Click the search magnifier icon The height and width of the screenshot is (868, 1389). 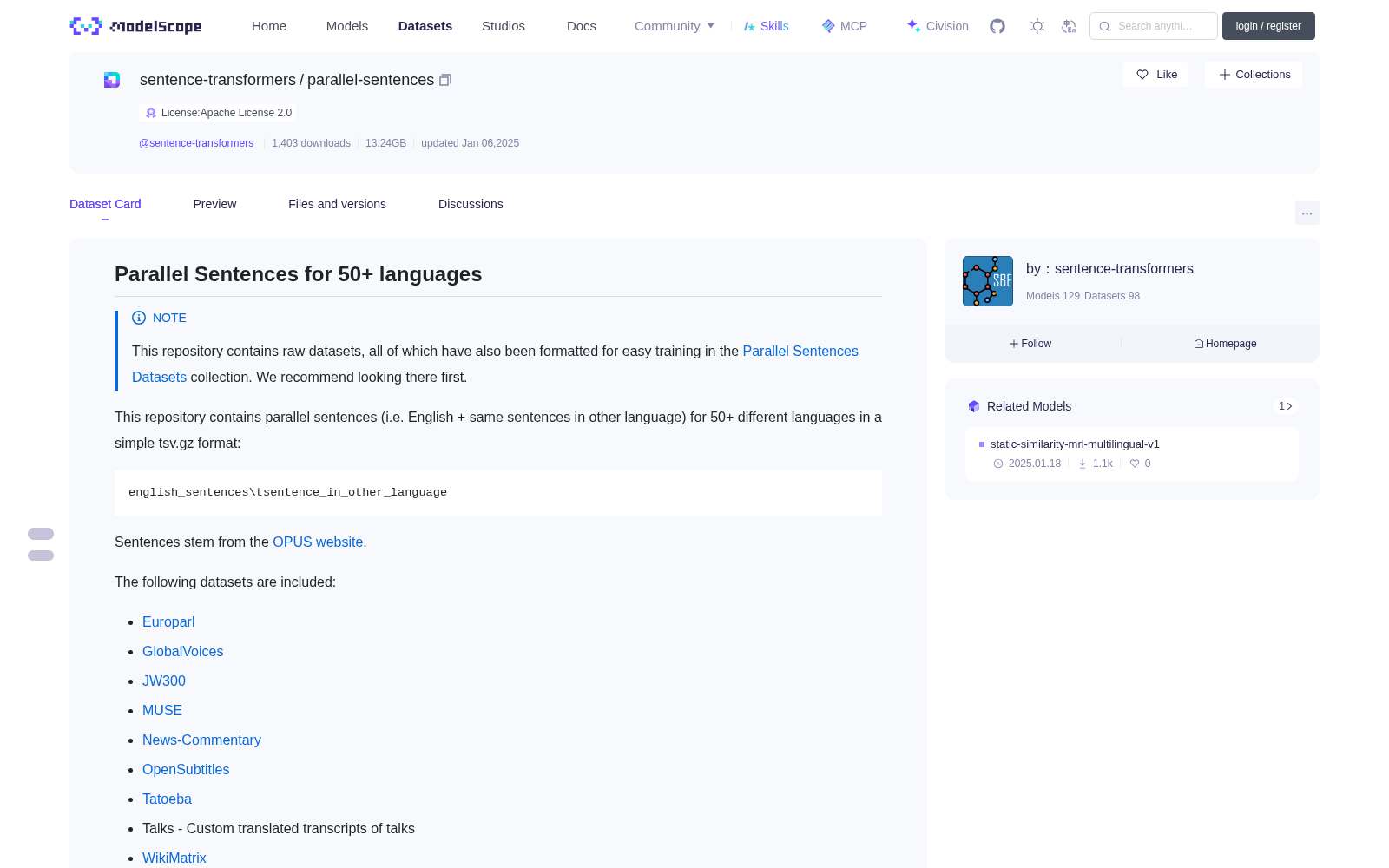(1104, 26)
